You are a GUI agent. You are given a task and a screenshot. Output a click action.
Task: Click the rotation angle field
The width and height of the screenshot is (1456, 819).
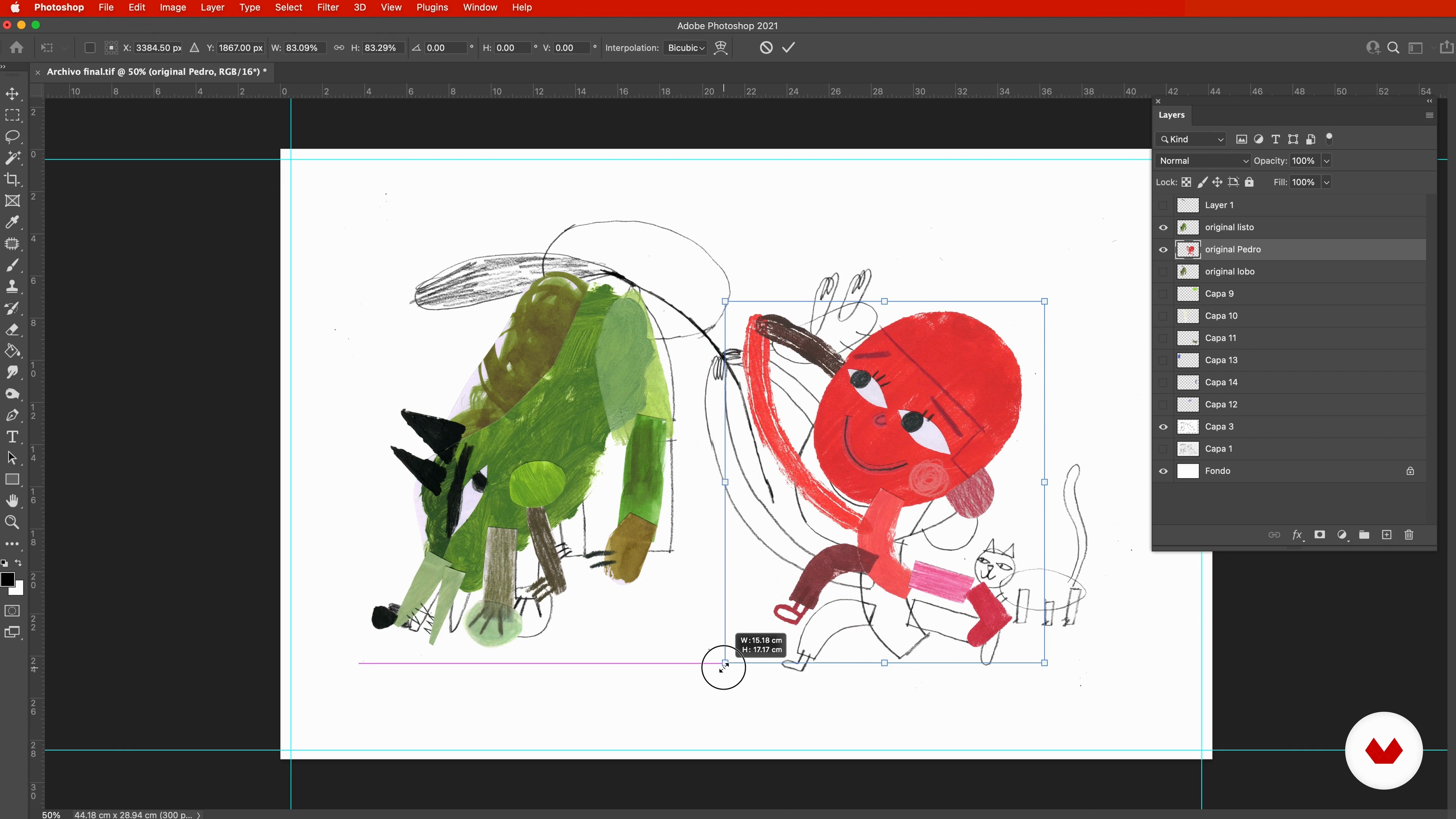click(x=446, y=48)
